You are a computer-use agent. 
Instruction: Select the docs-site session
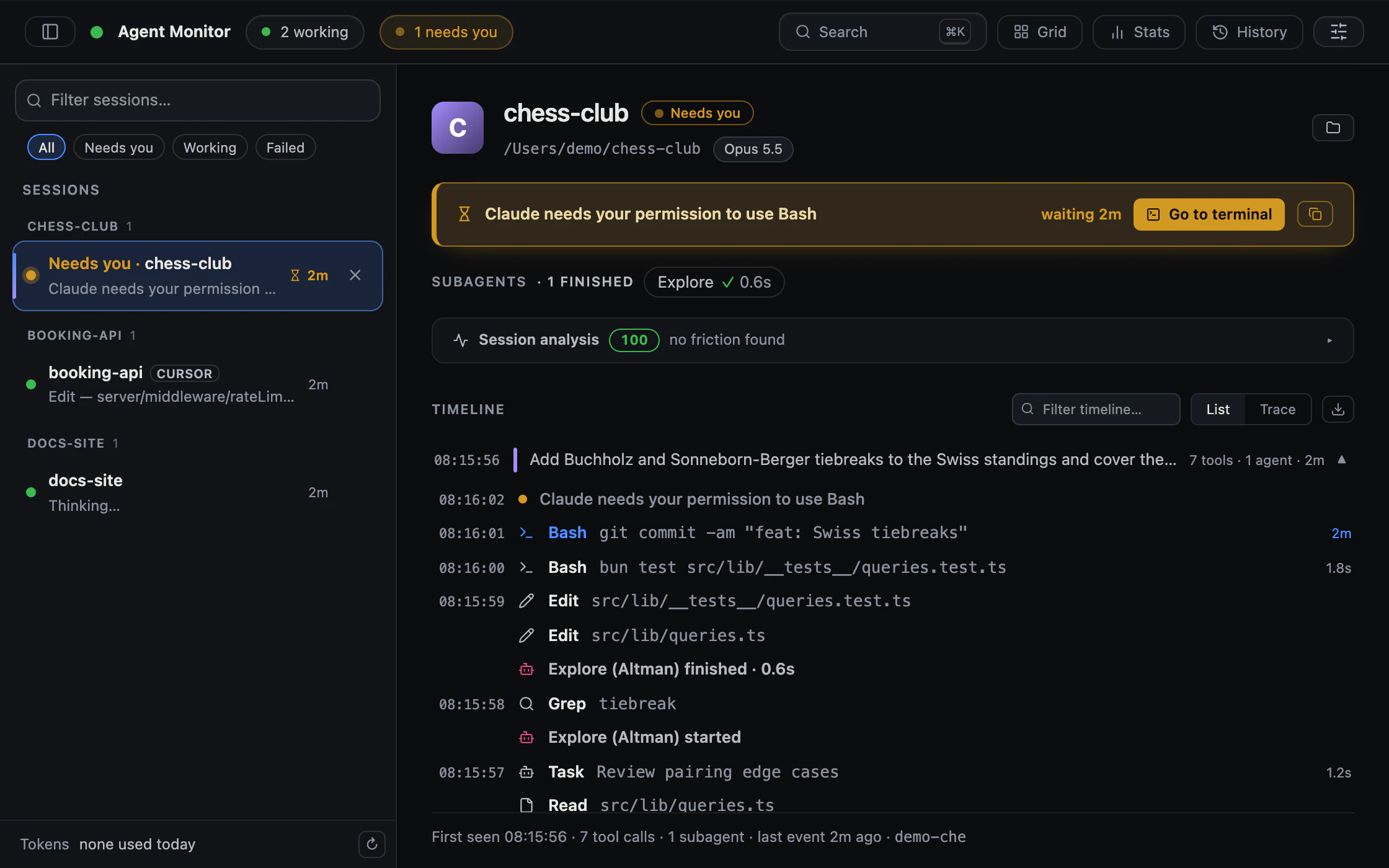pos(198,492)
